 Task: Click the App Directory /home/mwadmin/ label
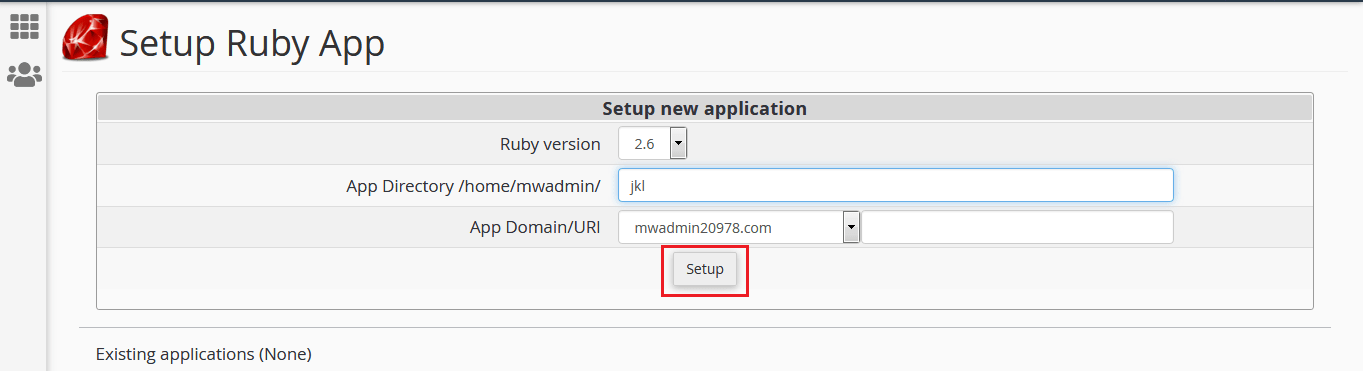(x=474, y=186)
